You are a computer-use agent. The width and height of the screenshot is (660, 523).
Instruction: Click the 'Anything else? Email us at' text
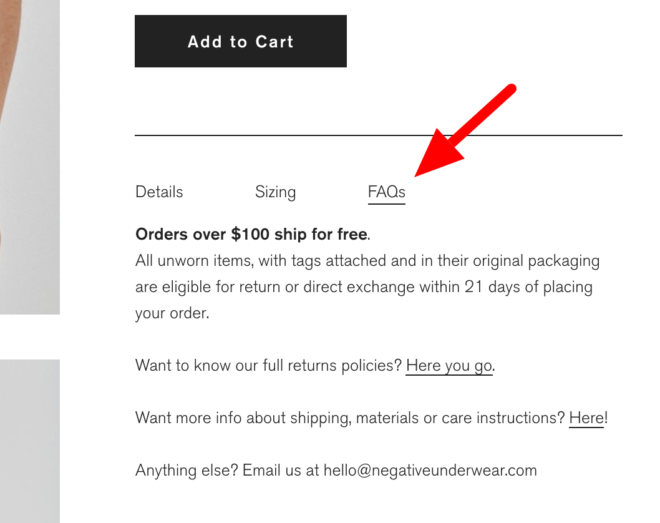tap(227, 470)
